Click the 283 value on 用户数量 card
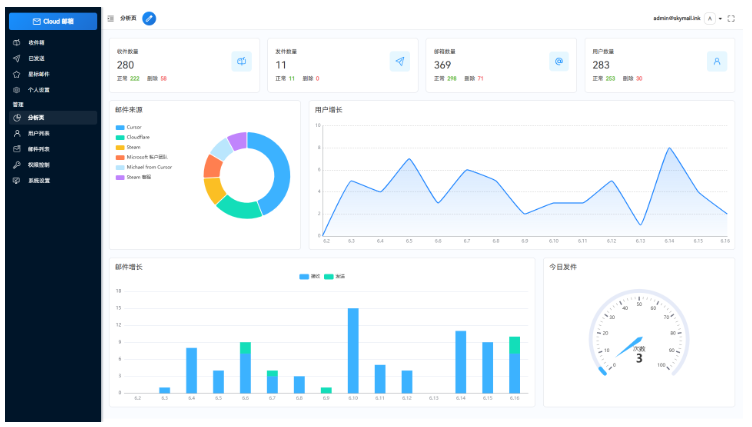 601,65
